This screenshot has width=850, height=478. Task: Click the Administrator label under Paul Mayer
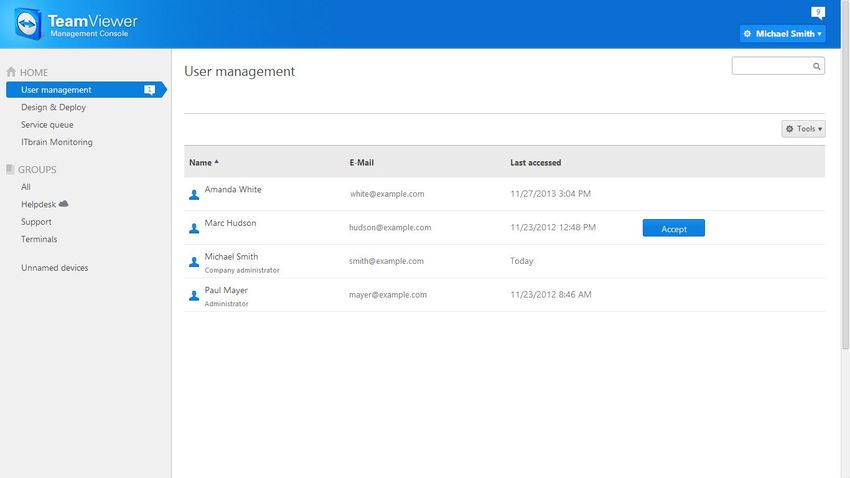226,304
